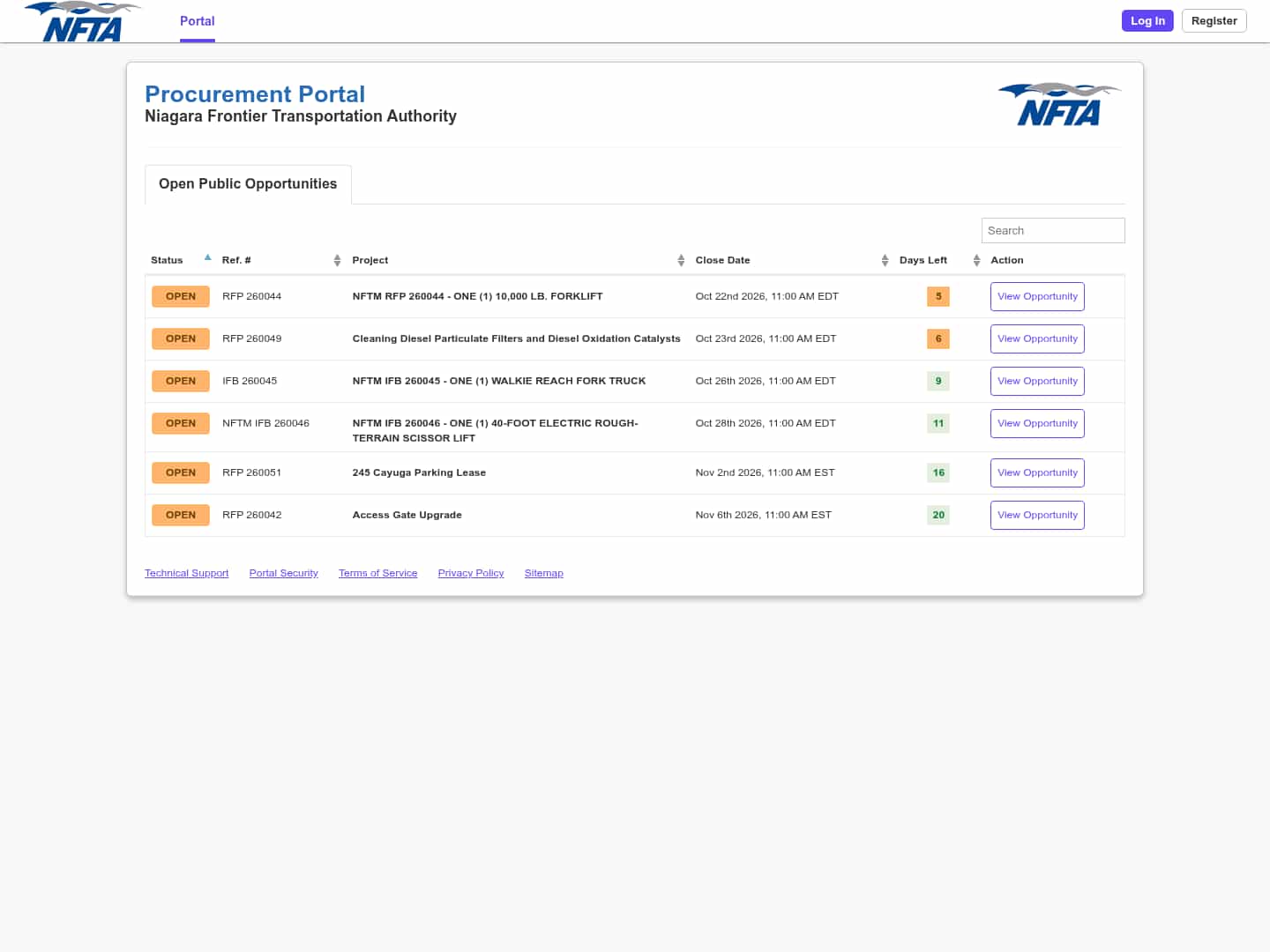Sort by Days Left using its sort arrows
Screen dimensions: 1270x952
pos(976,260)
